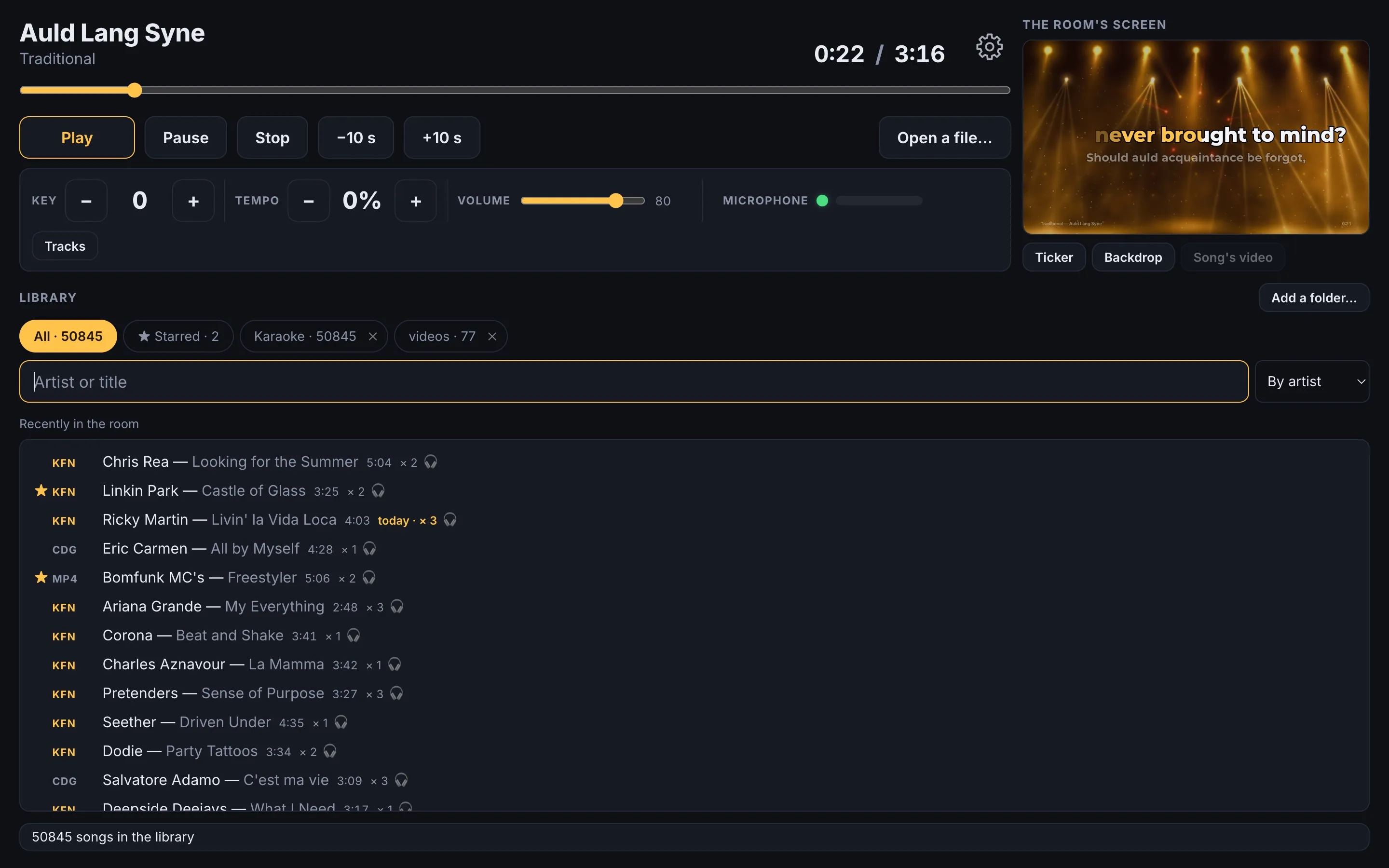Remove the videos folder chip

pyautogui.click(x=492, y=337)
